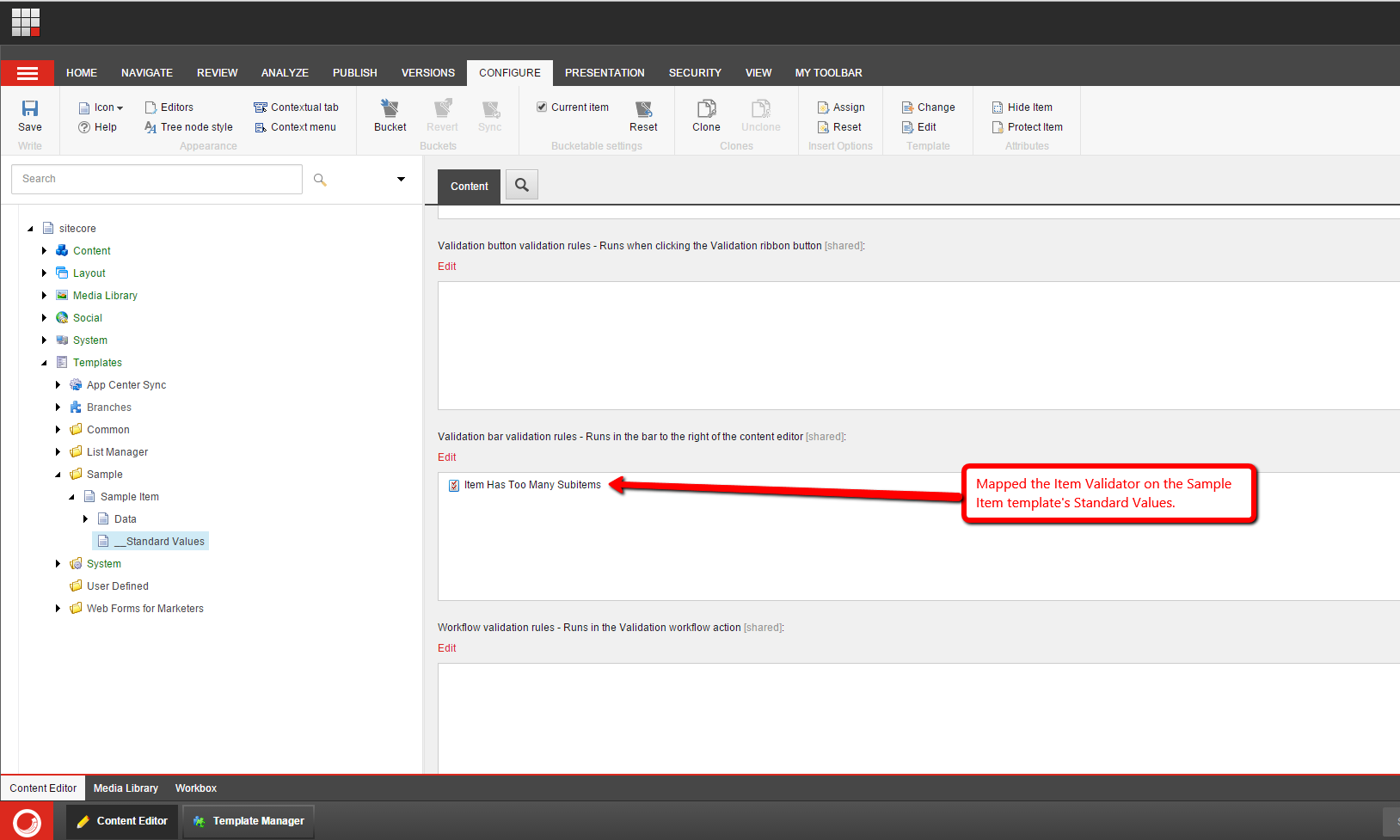The width and height of the screenshot is (1400, 840).
Task: Switch to the Presentation ribbon tab
Action: tap(605, 73)
